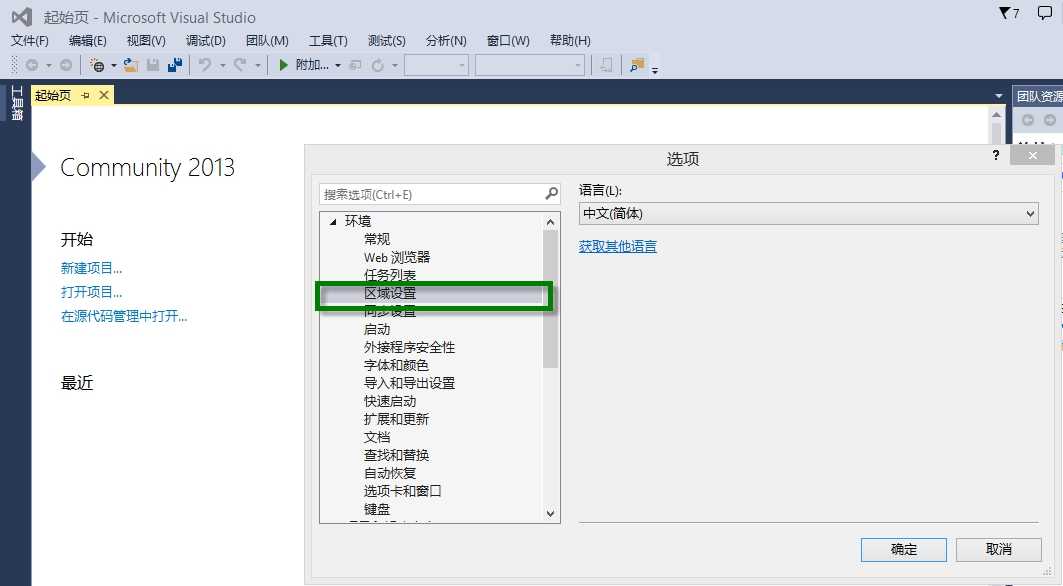The image size is (1063, 586).
Task: Open the 分析(N) menu
Action: [446, 41]
